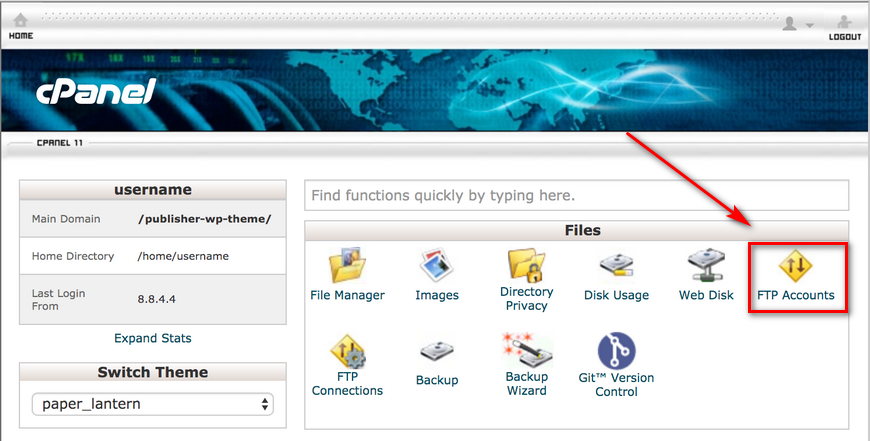The image size is (870, 441).
Task: Open the Disk Usage icon
Action: pyautogui.click(x=616, y=266)
